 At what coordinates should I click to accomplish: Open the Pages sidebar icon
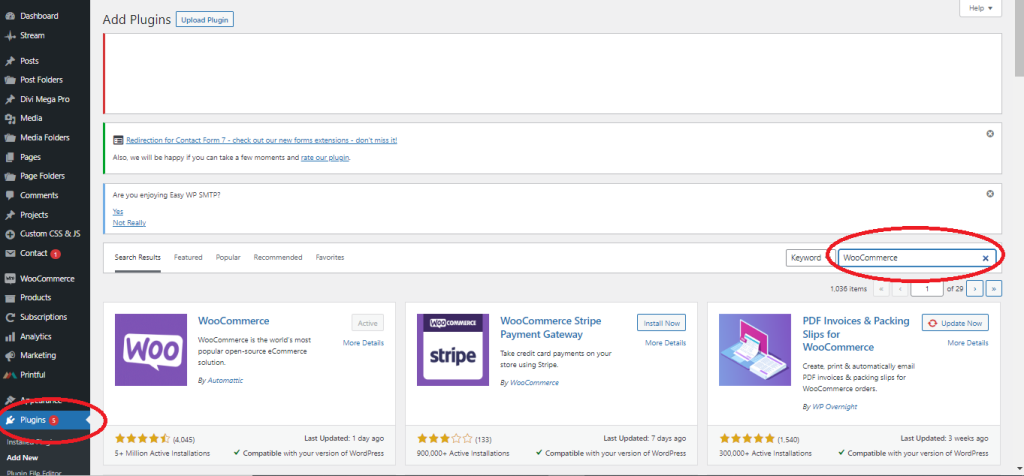coord(10,157)
